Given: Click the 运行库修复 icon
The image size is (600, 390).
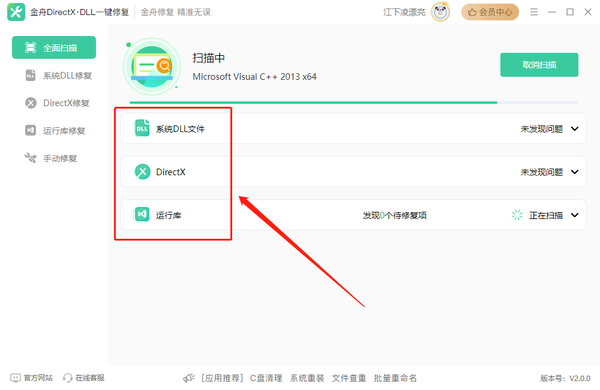Looking at the screenshot, I should tap(31, 131).
